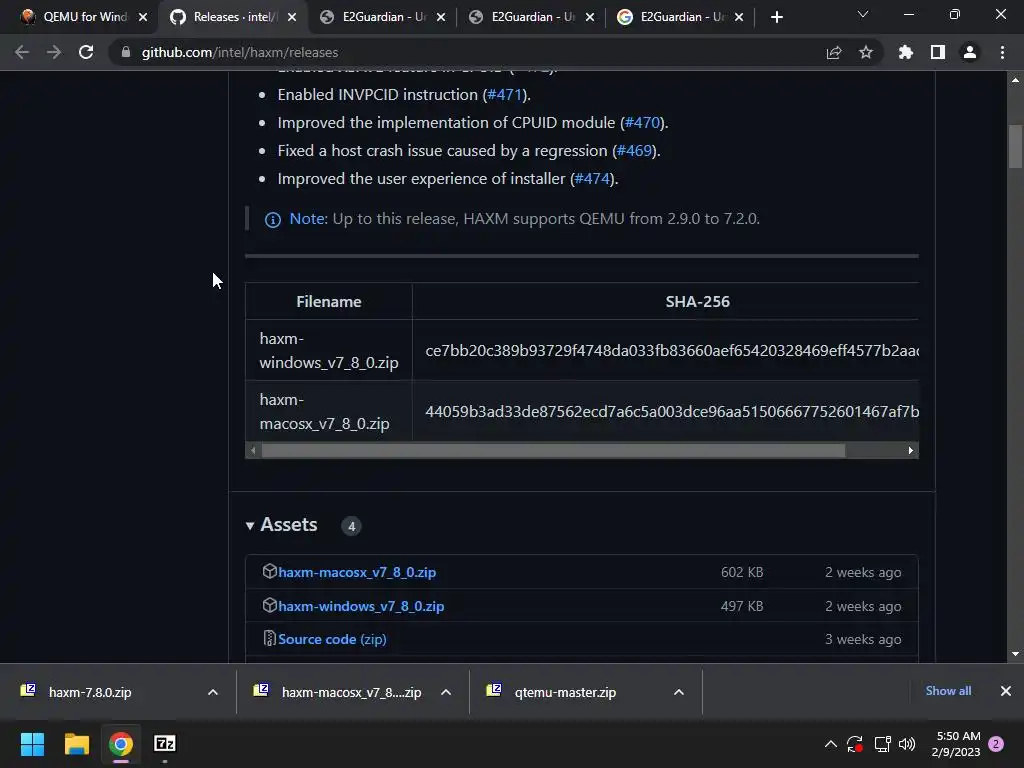The image size is (1024, 768).
Task: Open File Explorer from taskbar
Action: coord(76,744)
